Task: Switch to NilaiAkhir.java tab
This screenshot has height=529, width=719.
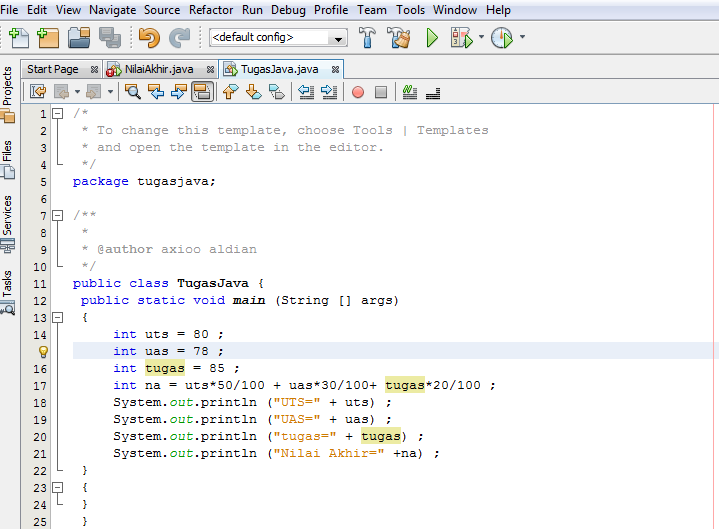Action: pyautogui.click(x=159, y=69)
